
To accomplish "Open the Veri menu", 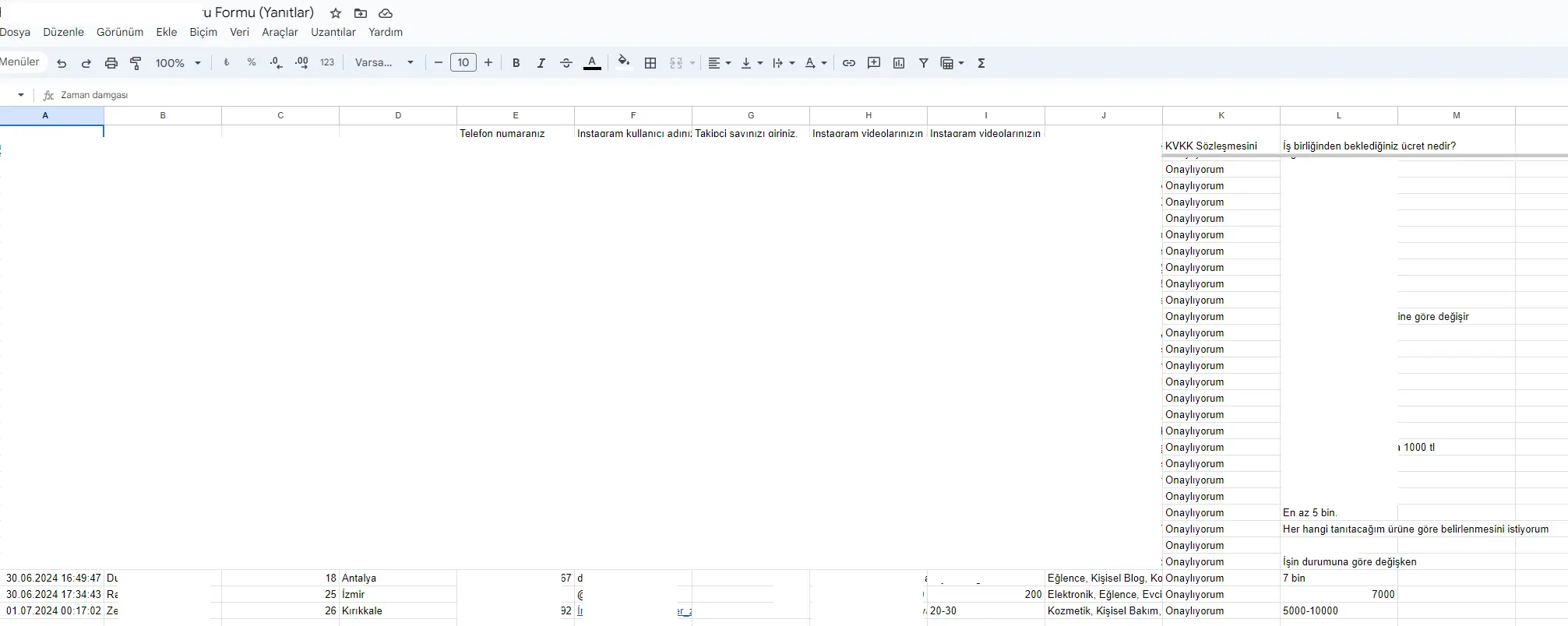I will tap(239, 32).
